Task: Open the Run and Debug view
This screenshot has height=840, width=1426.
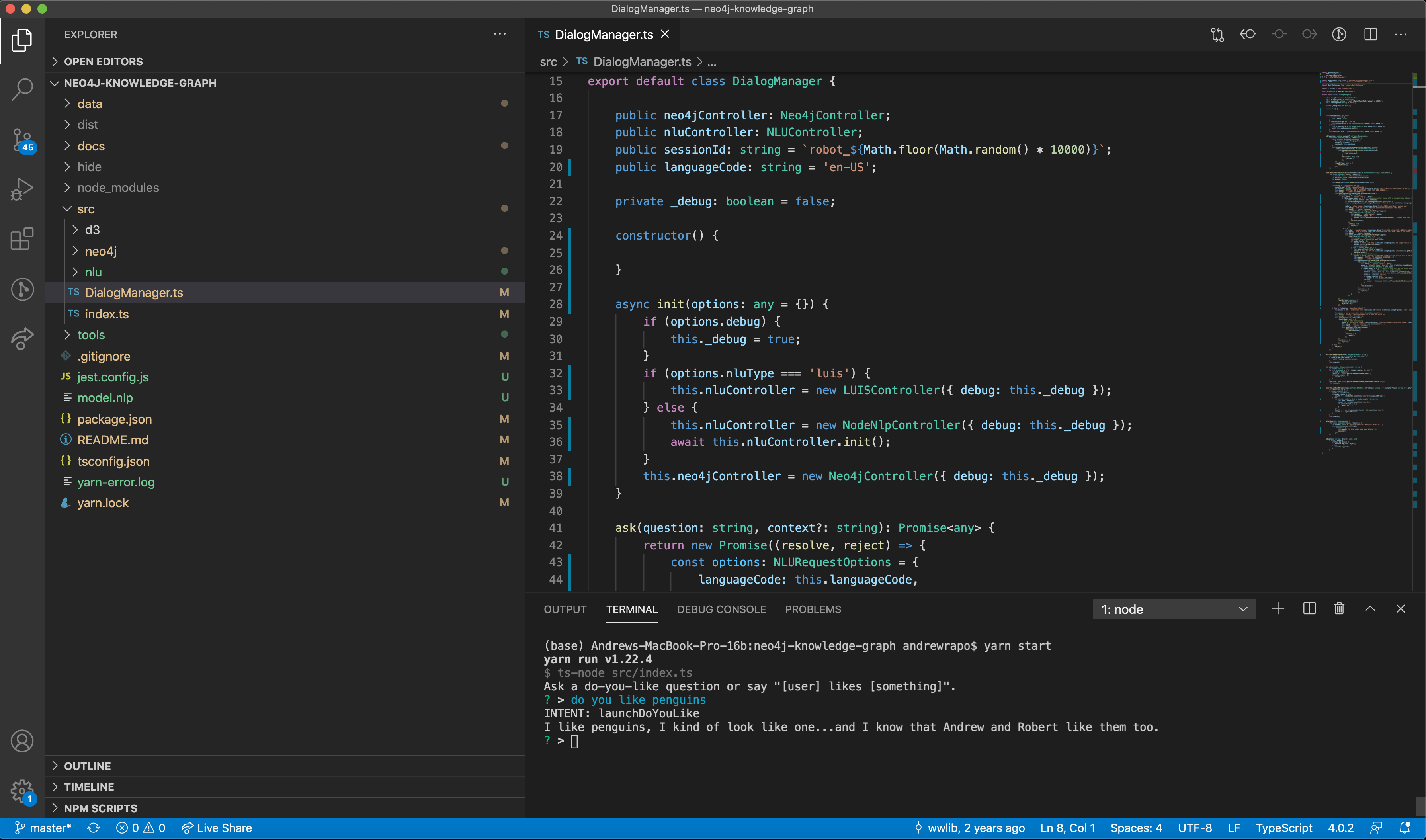Action: tap(22, 189)
